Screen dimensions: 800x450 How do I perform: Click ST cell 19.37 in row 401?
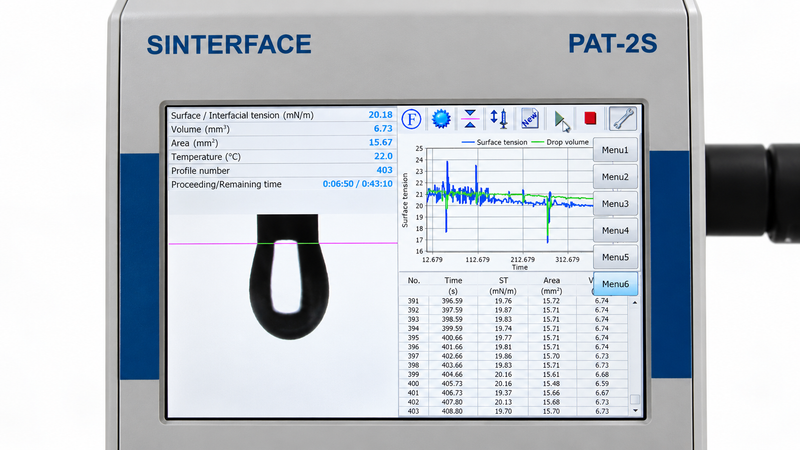click(503, 393)
